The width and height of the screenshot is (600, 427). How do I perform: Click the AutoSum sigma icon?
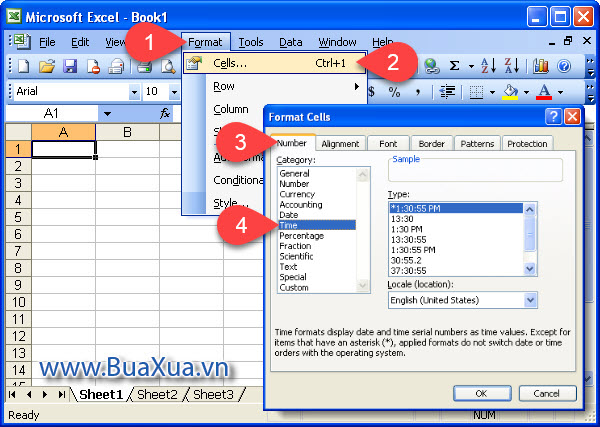[x=454, y=66]
